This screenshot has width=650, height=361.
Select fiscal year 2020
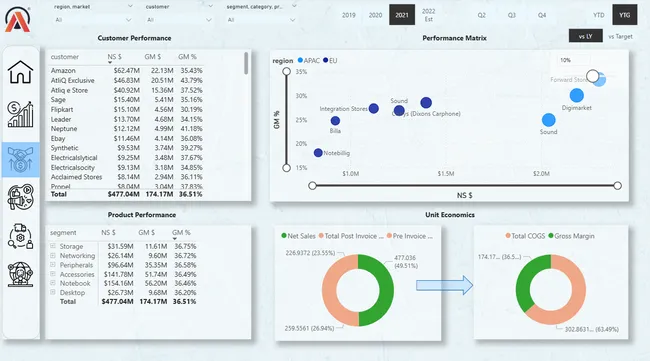[x=375, y=15]
